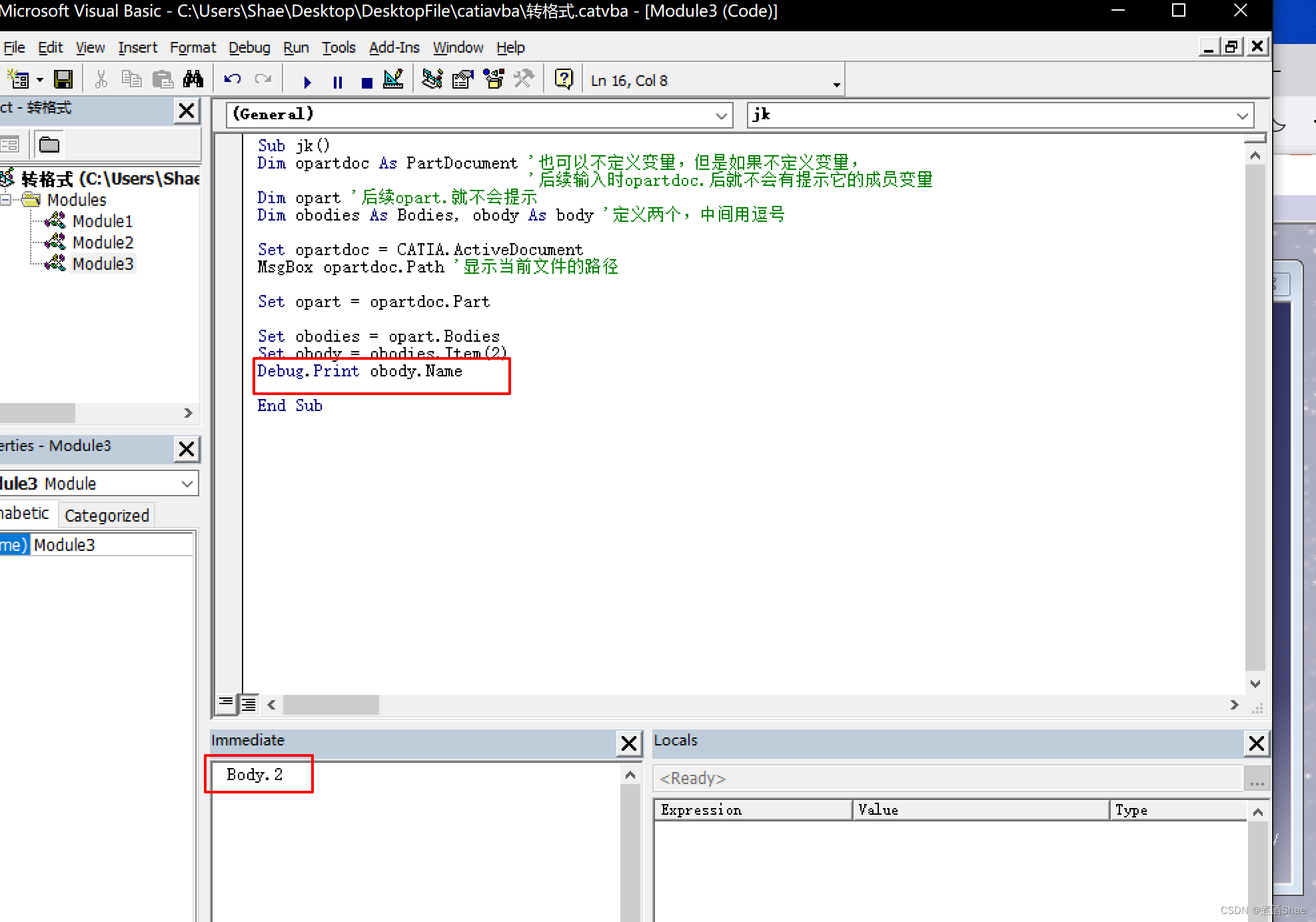Run the Sub with the play button

click(307, 82)
